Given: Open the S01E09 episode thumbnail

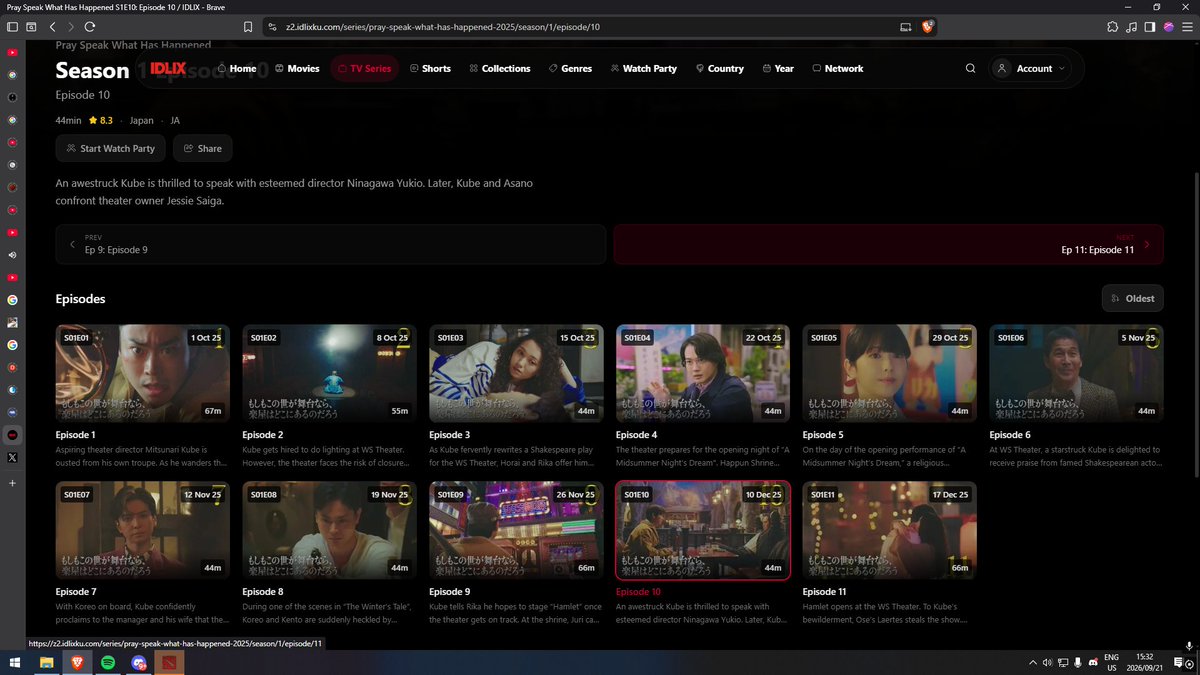Looking at the screenshot, I should [x=516, y=530].
